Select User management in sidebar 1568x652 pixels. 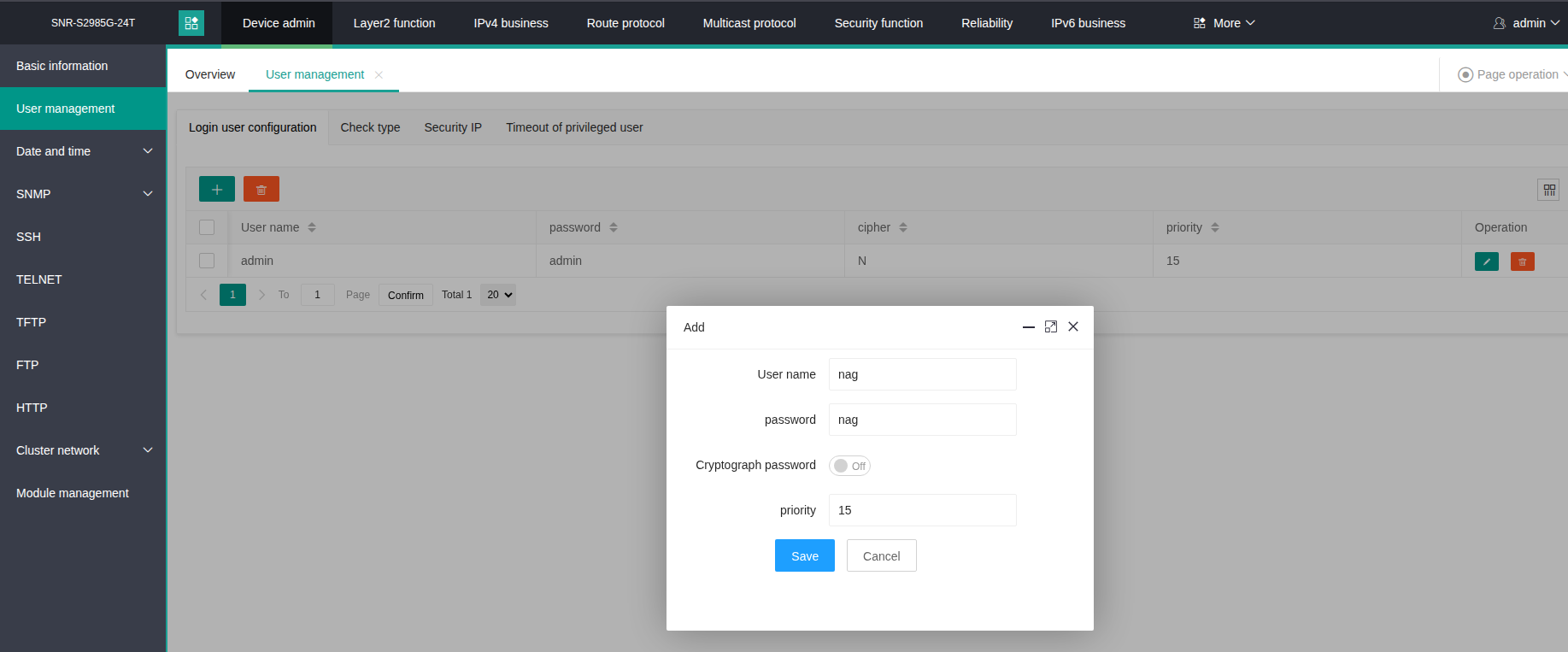click(x=83, y=109)
